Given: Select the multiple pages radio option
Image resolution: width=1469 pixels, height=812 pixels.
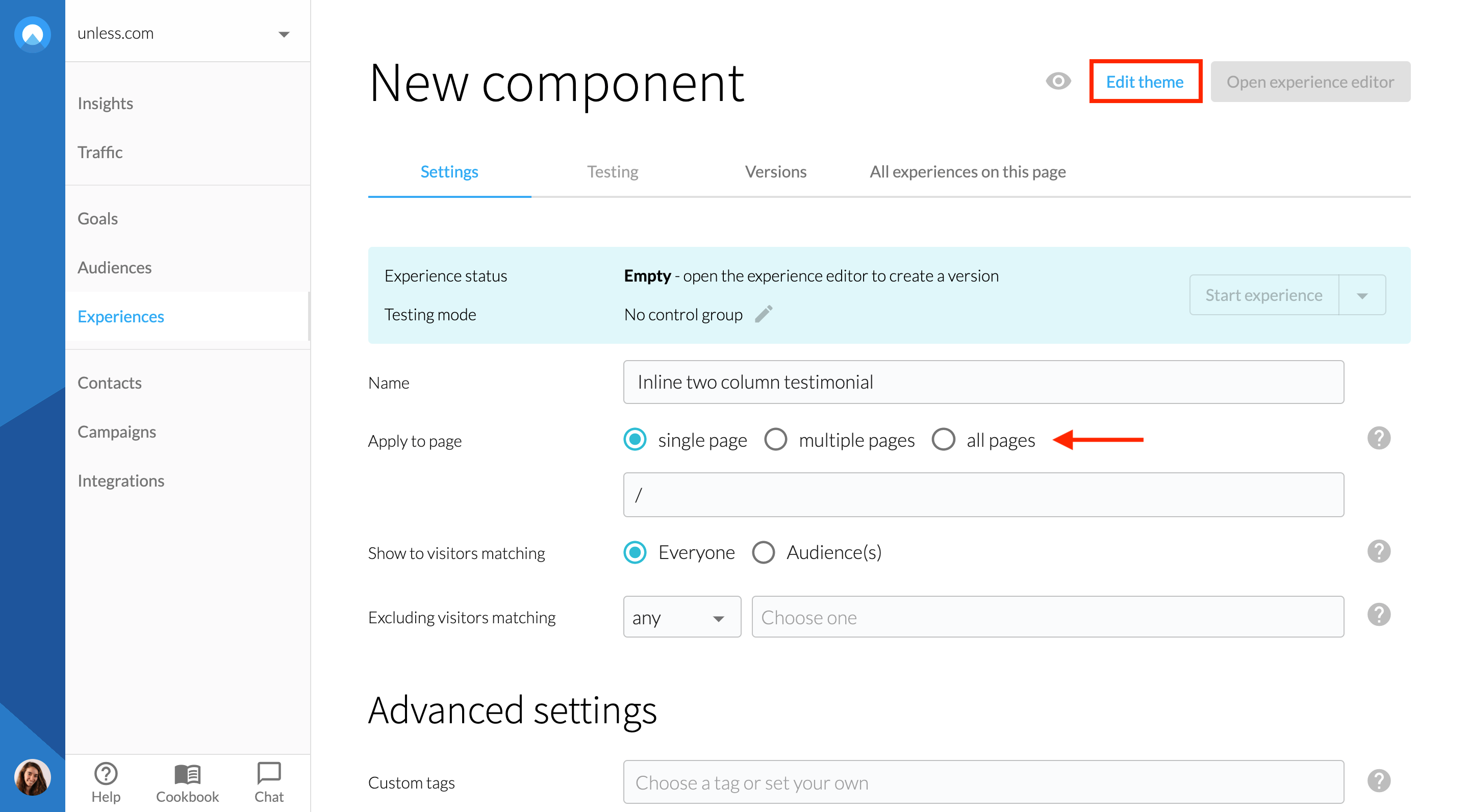Looking at the screenshot, I should coord(775,440).
